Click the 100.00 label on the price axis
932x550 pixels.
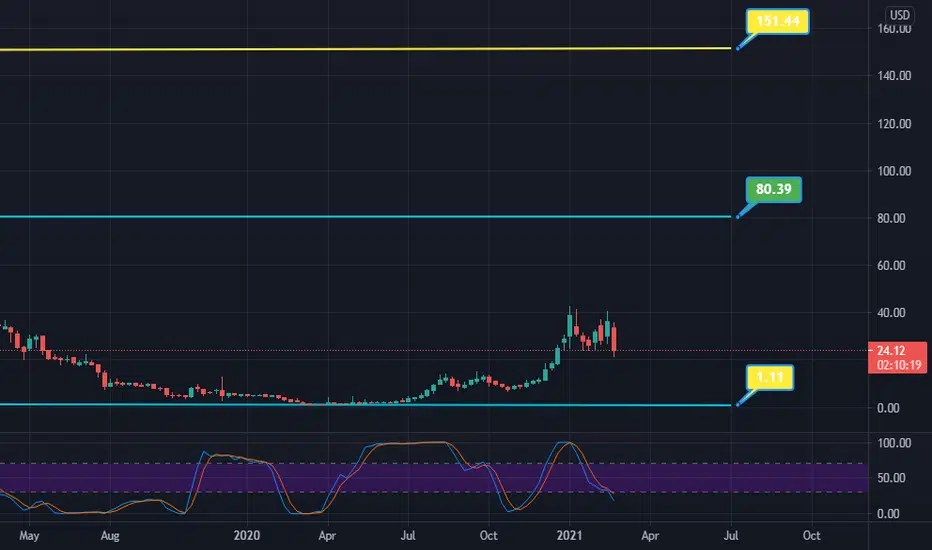click(894, 171)
